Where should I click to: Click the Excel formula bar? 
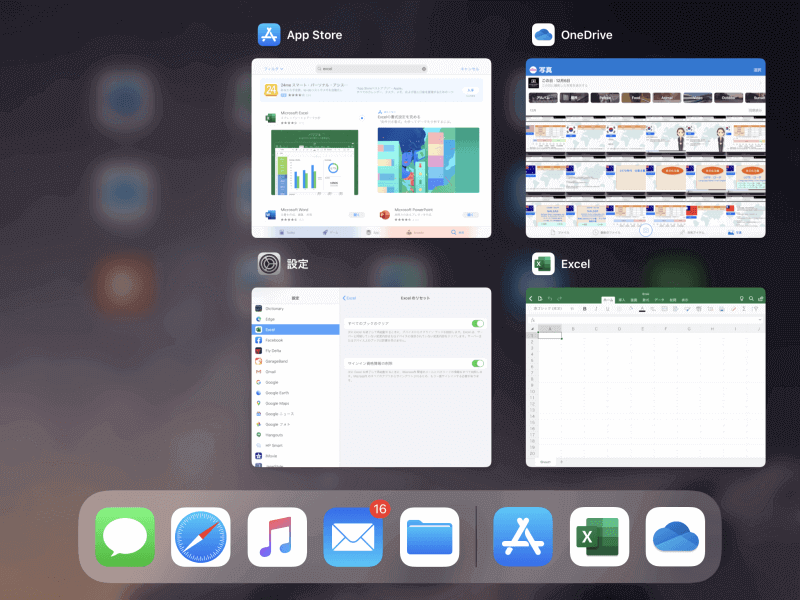tap(645, 320)
